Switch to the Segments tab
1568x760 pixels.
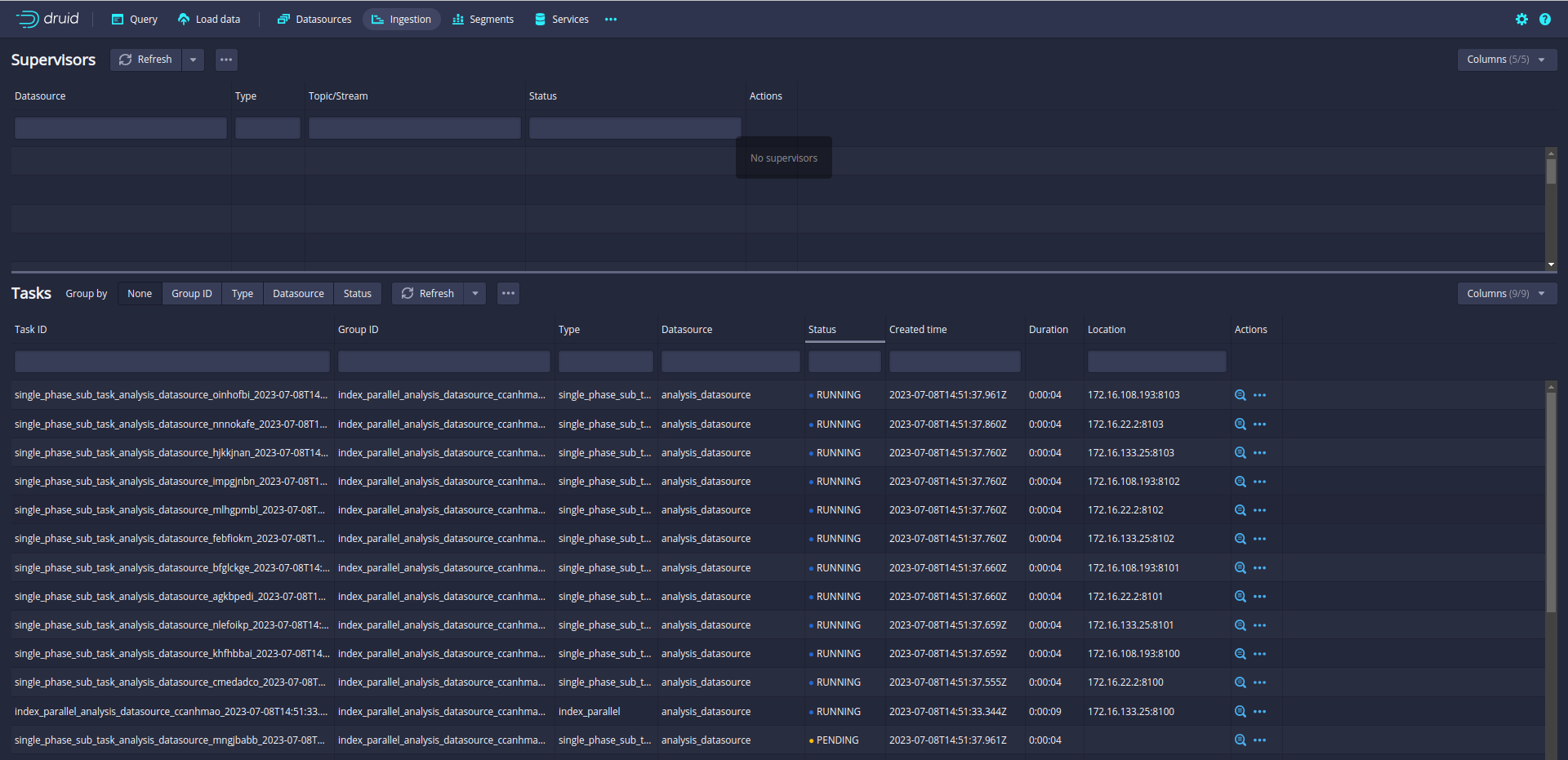click(x=483, y=20)
